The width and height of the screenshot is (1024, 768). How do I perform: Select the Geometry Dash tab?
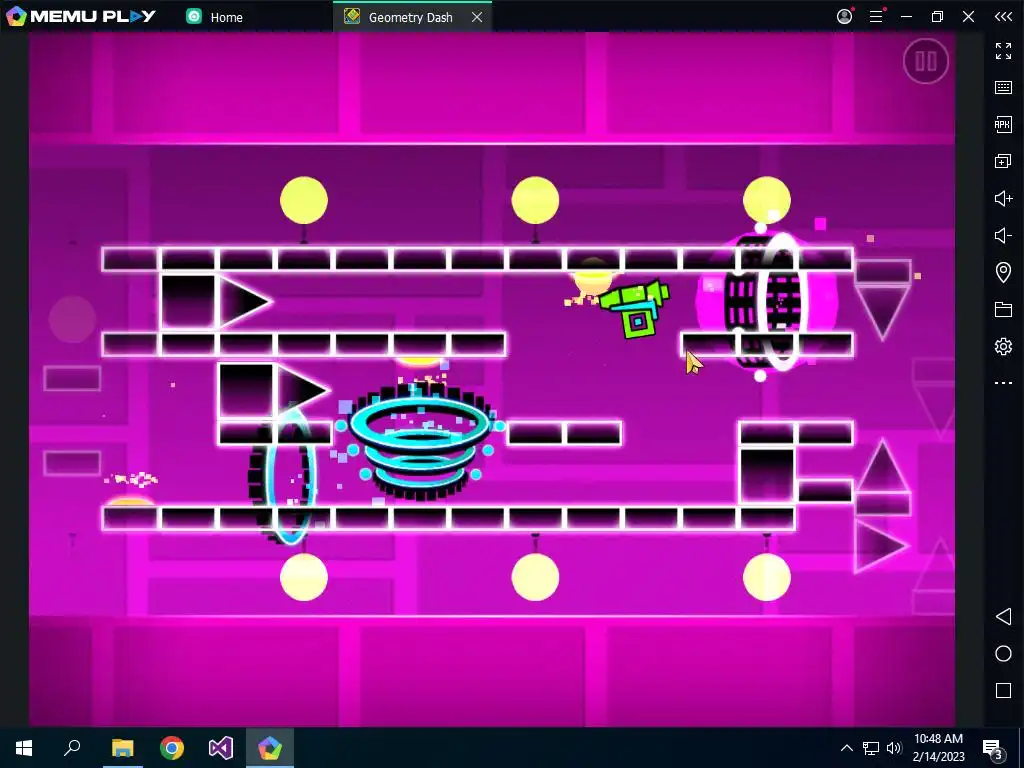click(410, 17)
